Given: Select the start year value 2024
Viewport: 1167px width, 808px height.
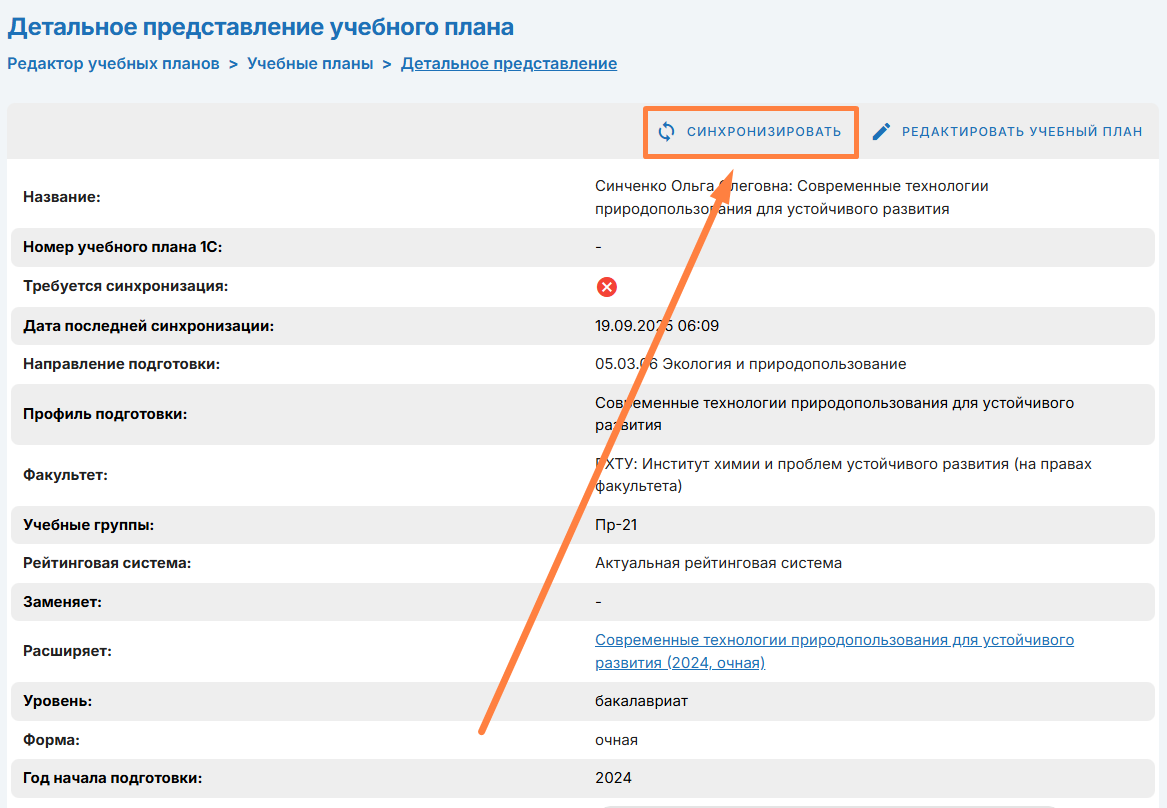Looking at the screenshot, I should coord(613,778).
